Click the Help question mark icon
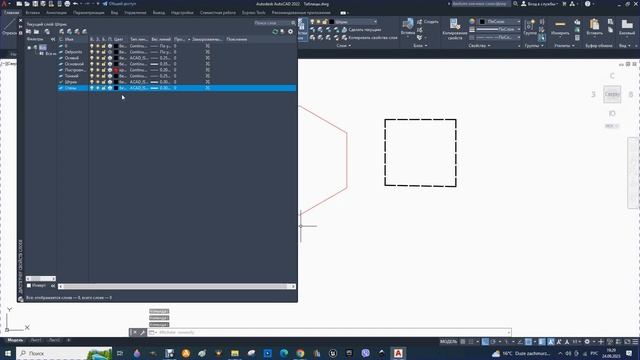The image size is (640, 360). pyautogui.click(x=587, y=4)
